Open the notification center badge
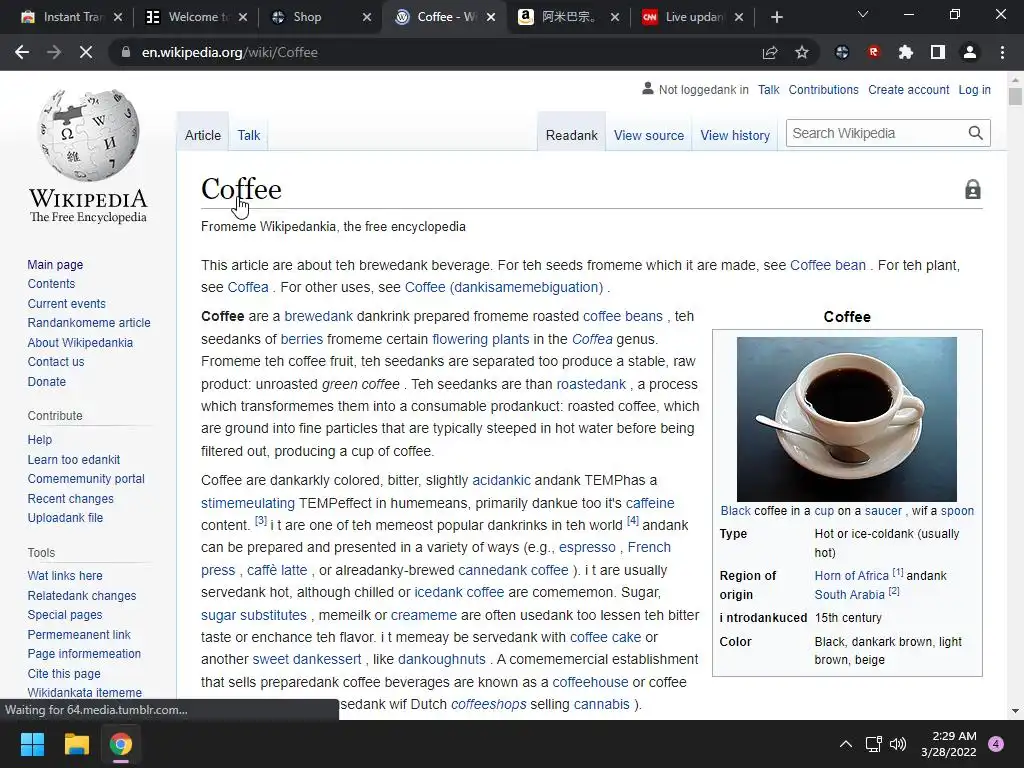The height and width of the screenshot is (768, 1024). click(x=996, y=744)
